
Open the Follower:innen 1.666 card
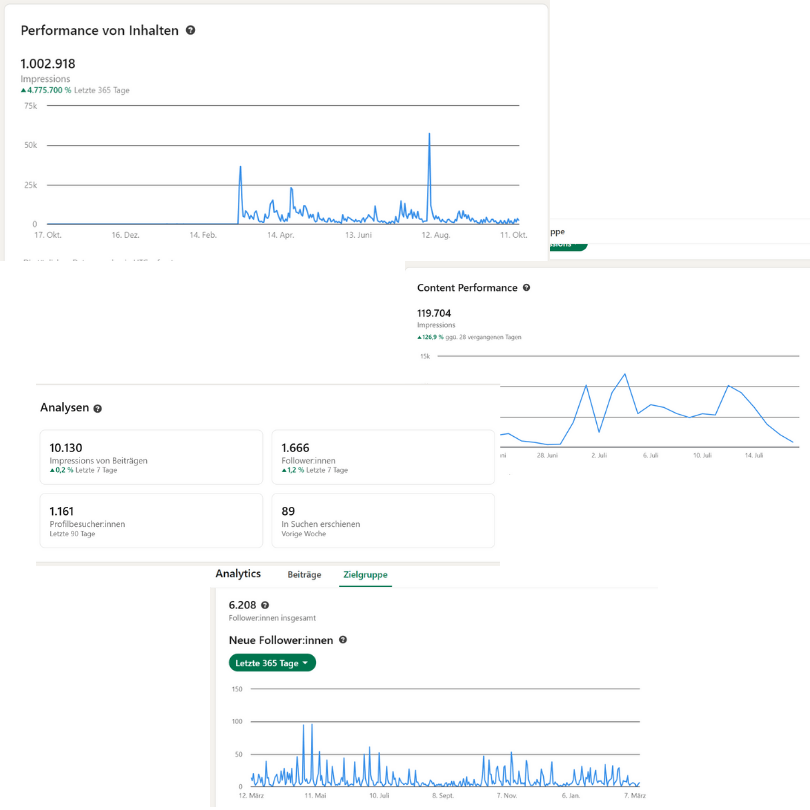pyautogui.click(x=383, y=457)
